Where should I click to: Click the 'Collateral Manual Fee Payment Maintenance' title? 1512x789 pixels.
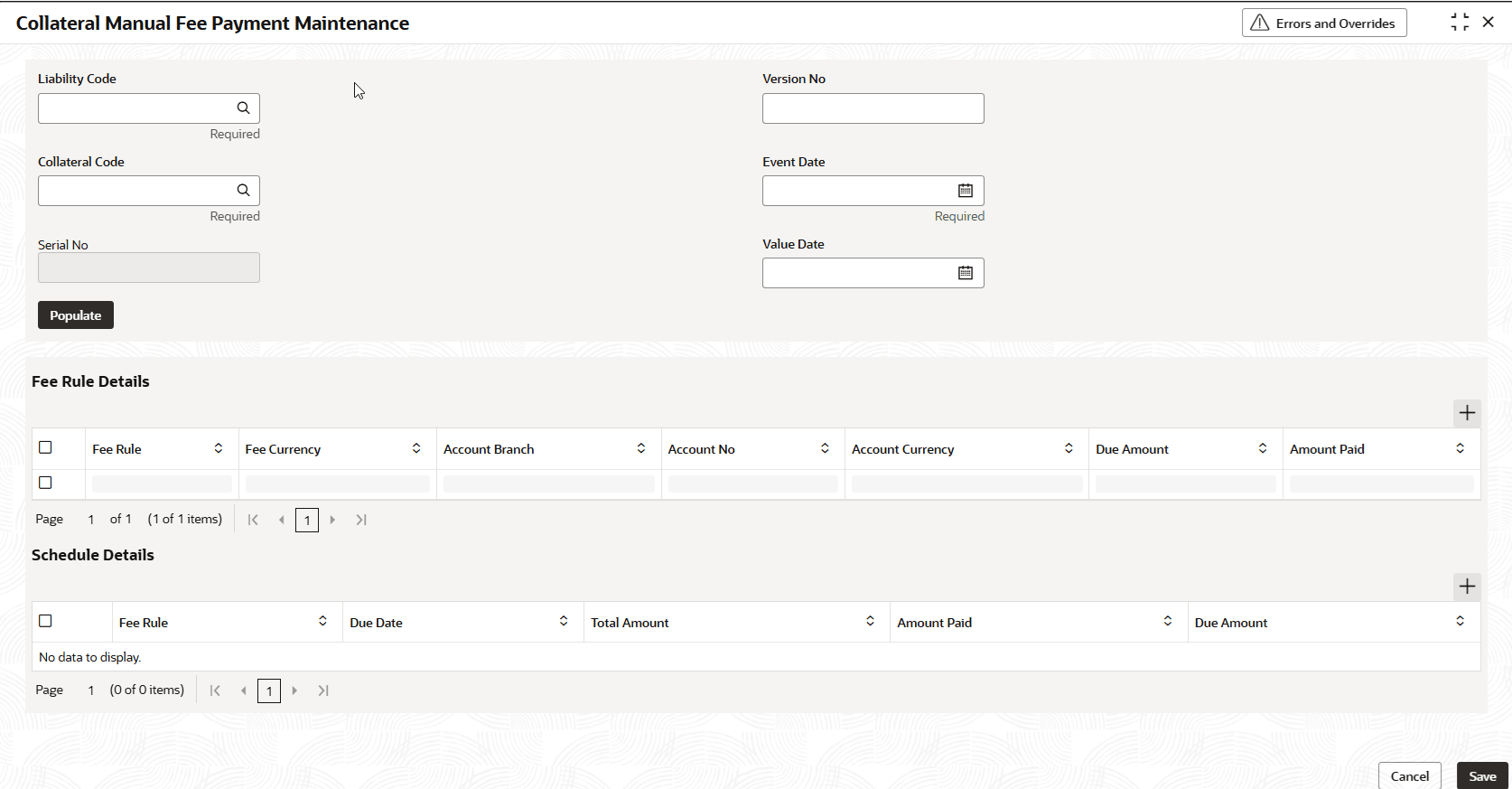pyautogui.click(x=212, y=23)
